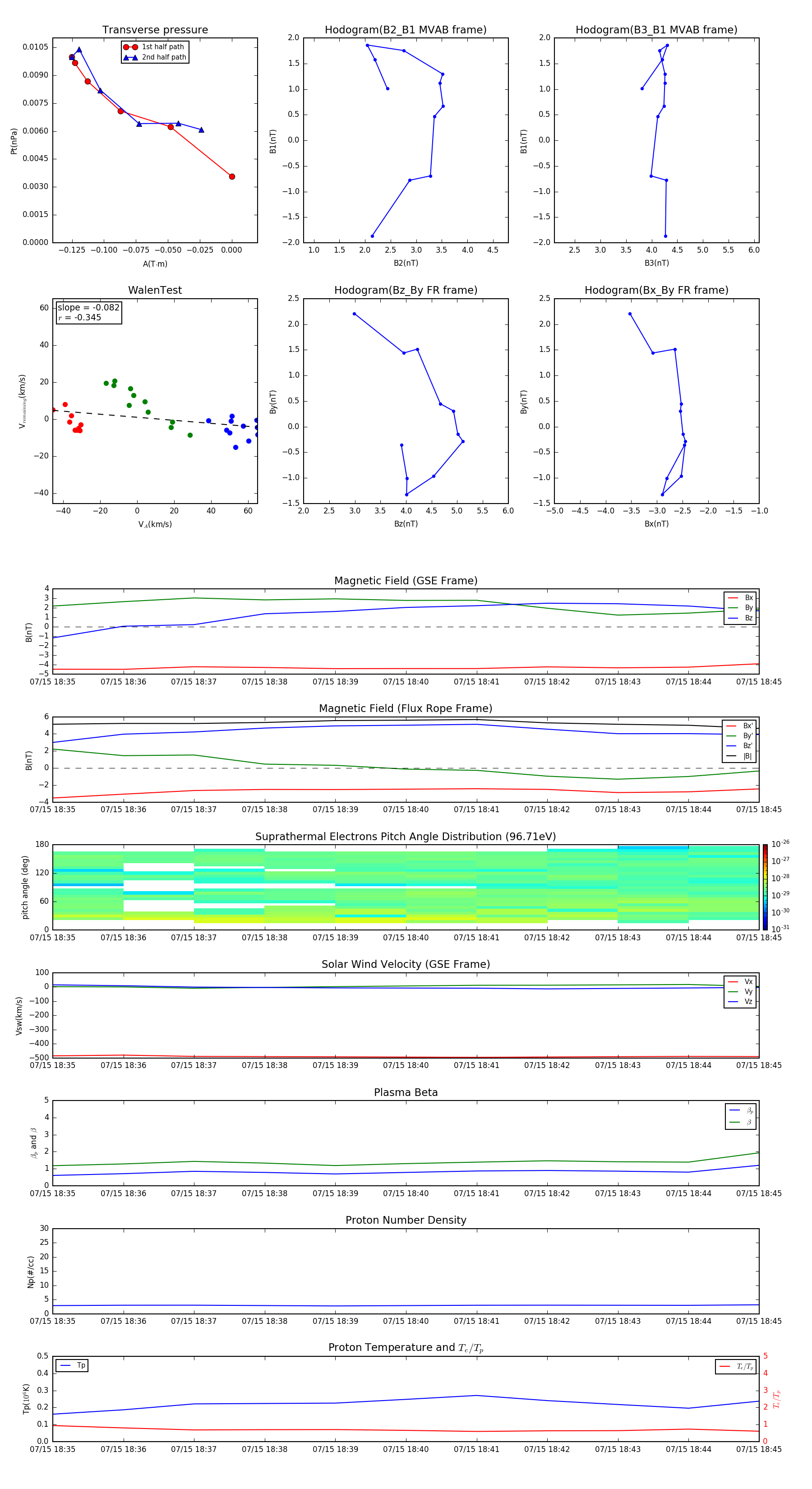812x1489 pixels.
Task: Click the red "Te/Tp" right-axis label
Action: (x=777, y=1399)
